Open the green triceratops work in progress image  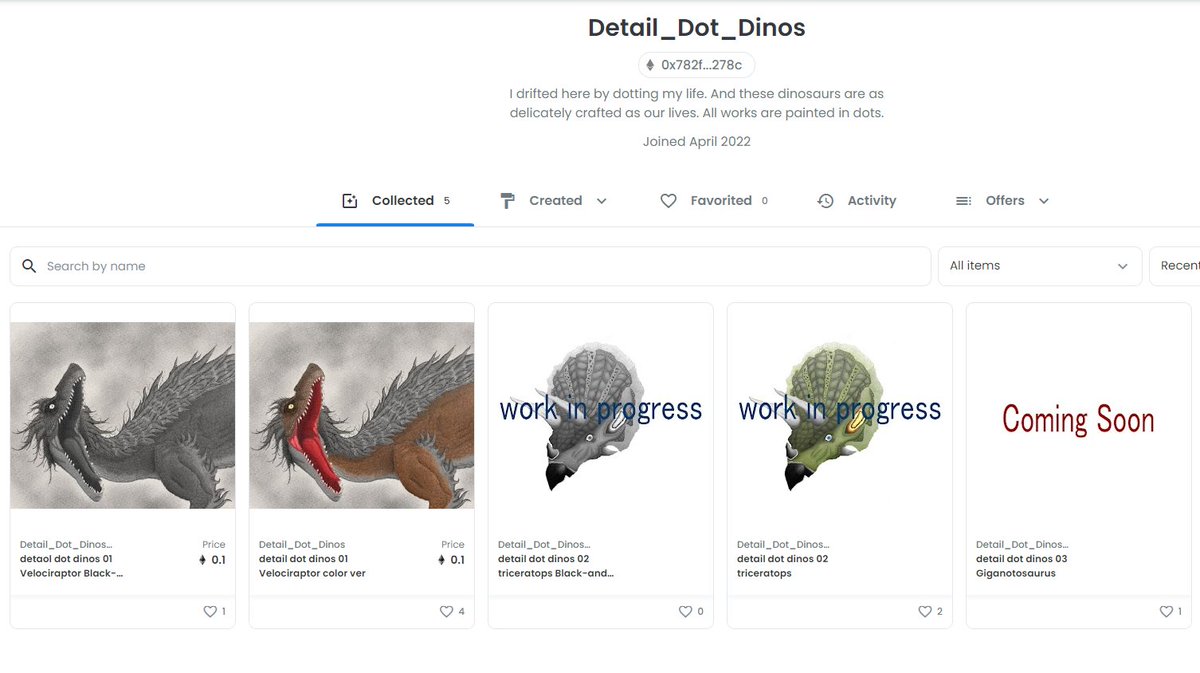(x=839, y=415)
